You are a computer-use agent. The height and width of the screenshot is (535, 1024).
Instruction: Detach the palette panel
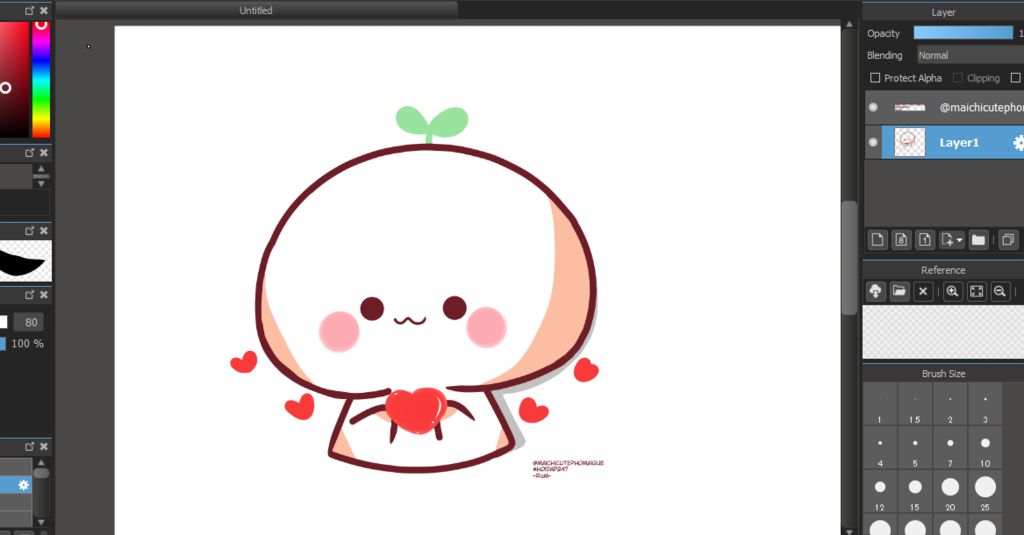point(29,152)
